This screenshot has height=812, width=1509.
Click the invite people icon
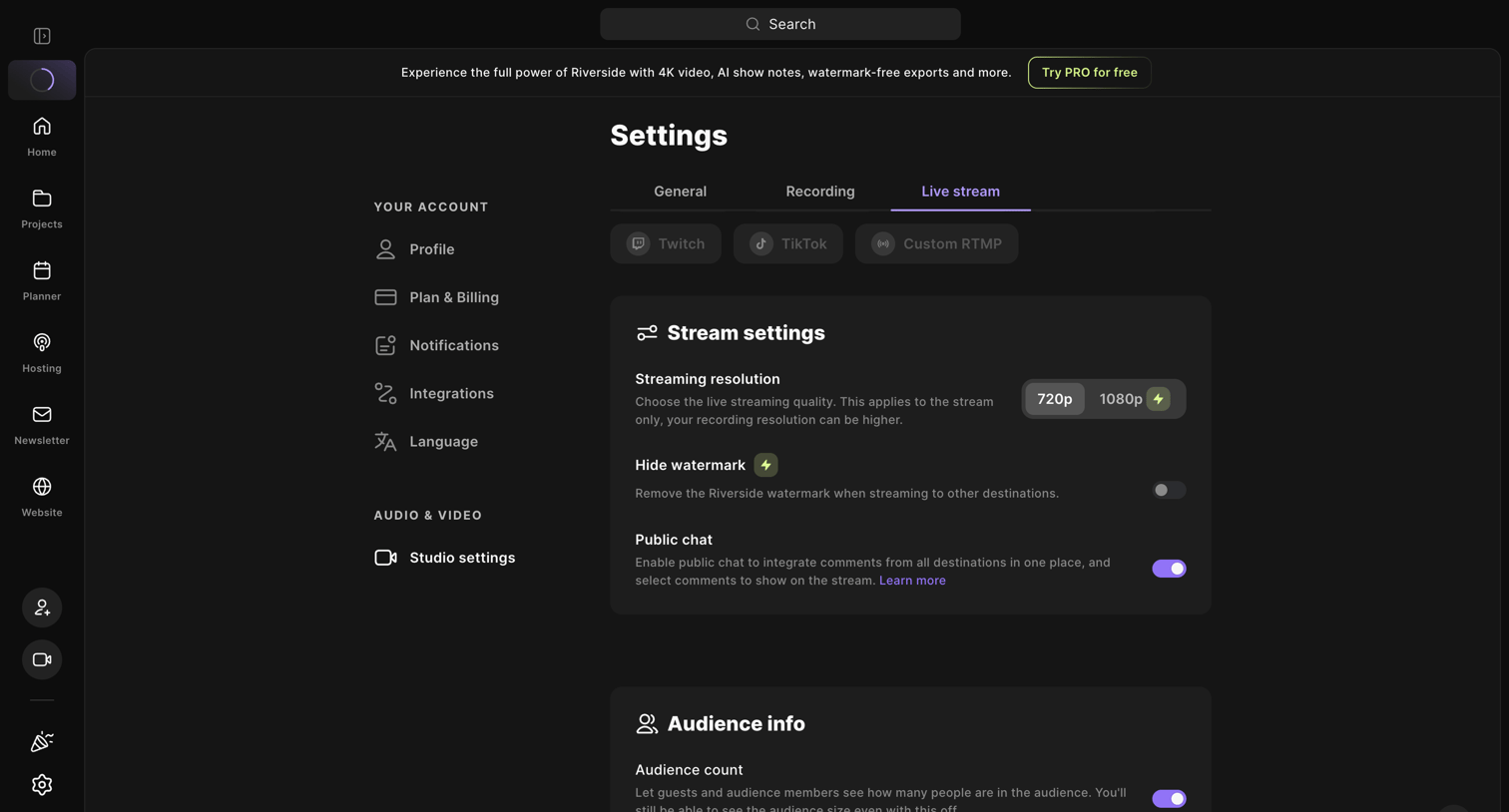point(42,608)
